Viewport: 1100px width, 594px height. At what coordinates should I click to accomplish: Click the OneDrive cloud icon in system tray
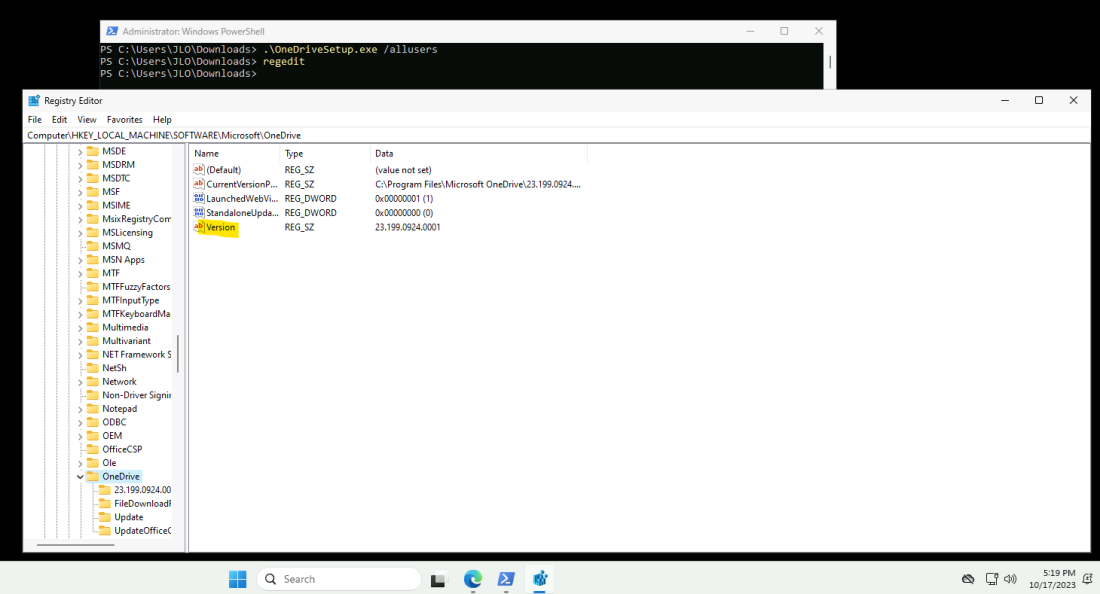(x=967, y=578)
